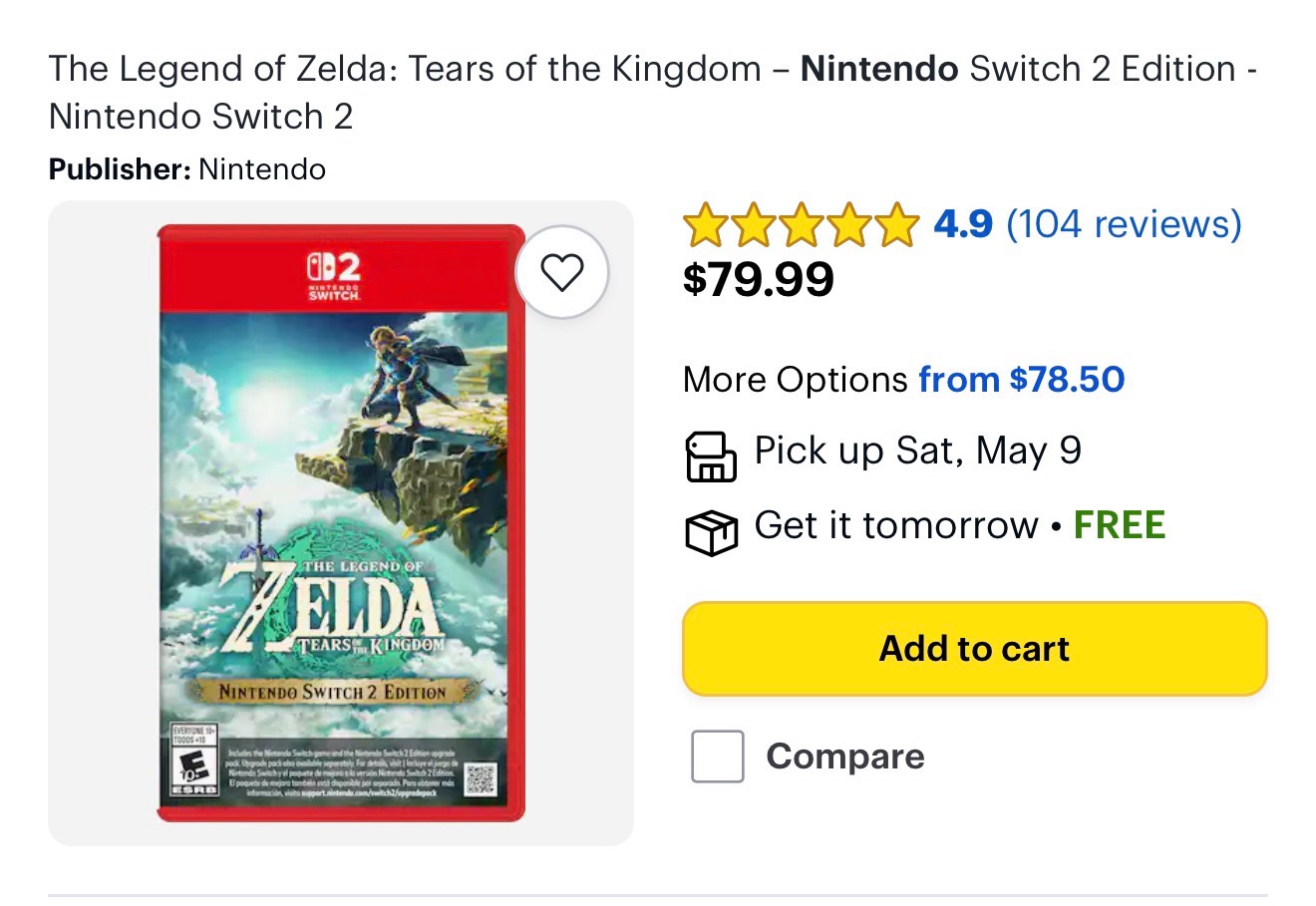Click the Publisher: Nintendo line
The width and height of the screenshot is (1316, 906).
pos(187,169)
